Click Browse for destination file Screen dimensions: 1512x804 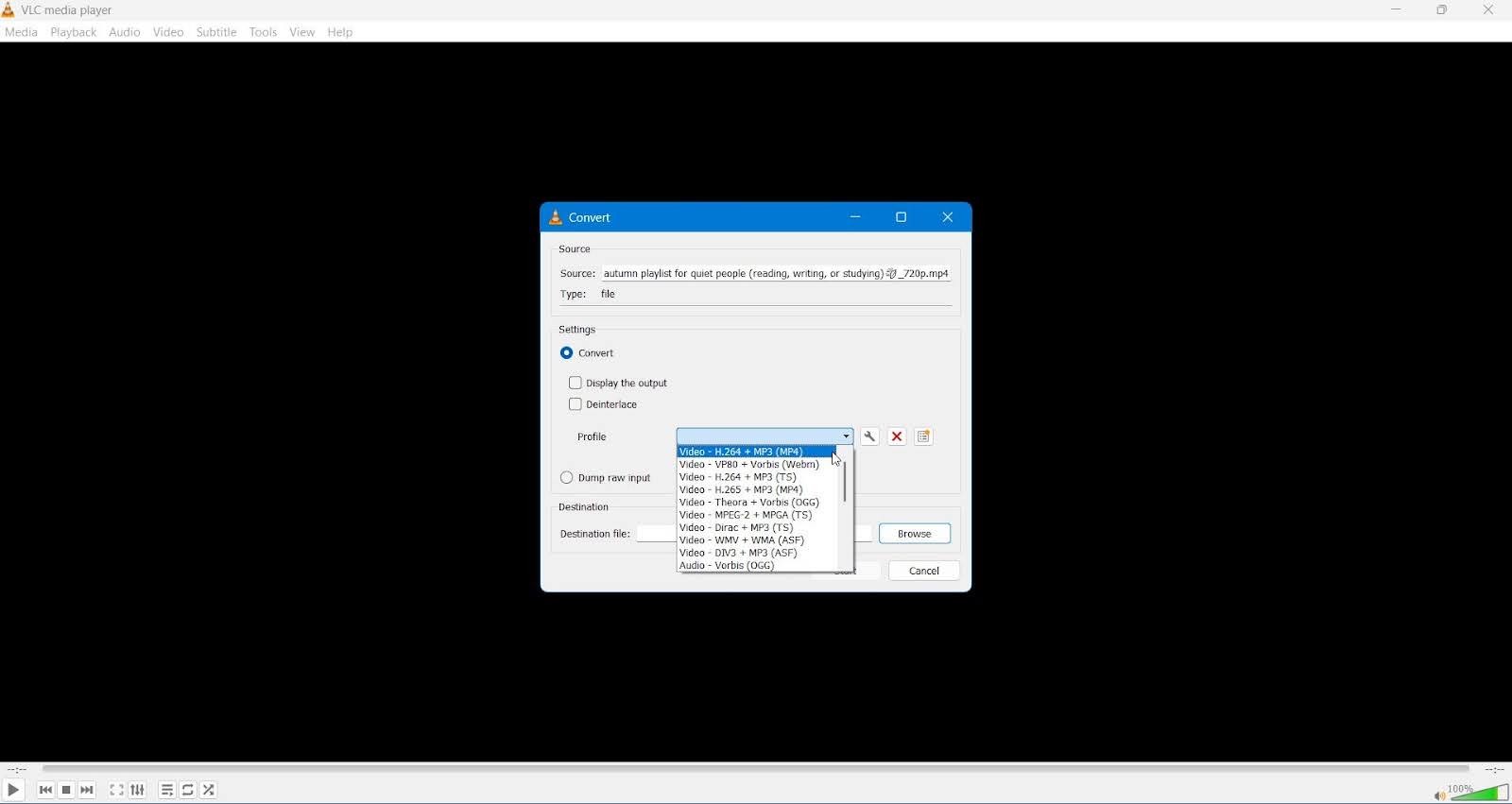tap(915, 535)
